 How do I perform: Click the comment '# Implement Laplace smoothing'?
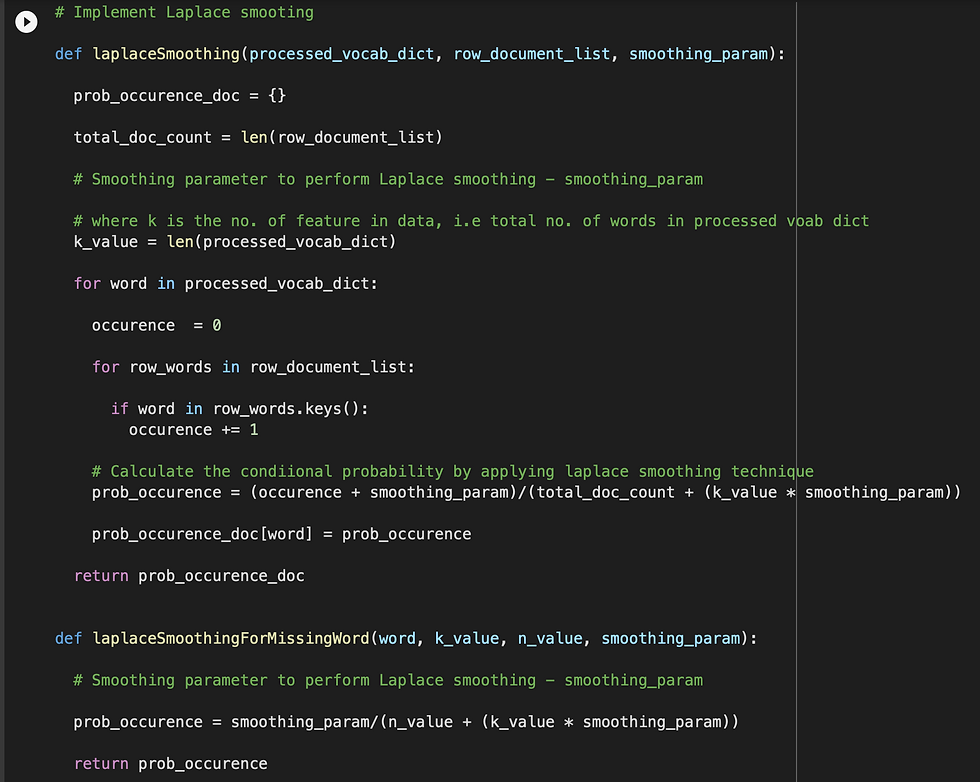(x=184, y=13)
